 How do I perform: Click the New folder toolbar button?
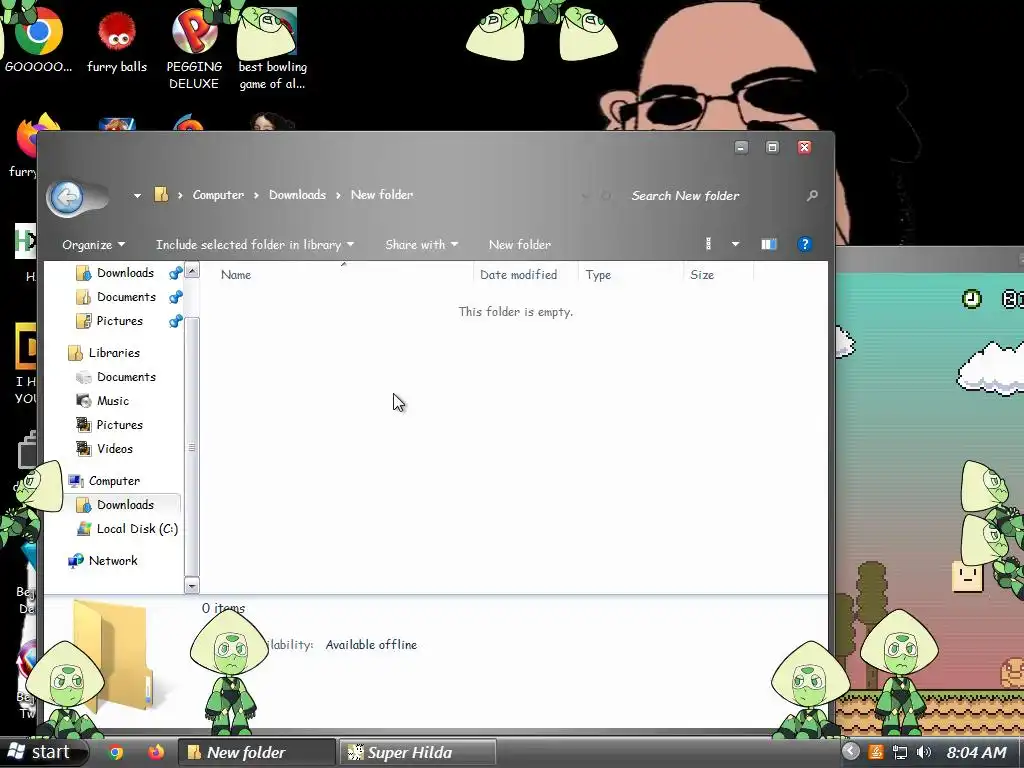tap(520, 244)
